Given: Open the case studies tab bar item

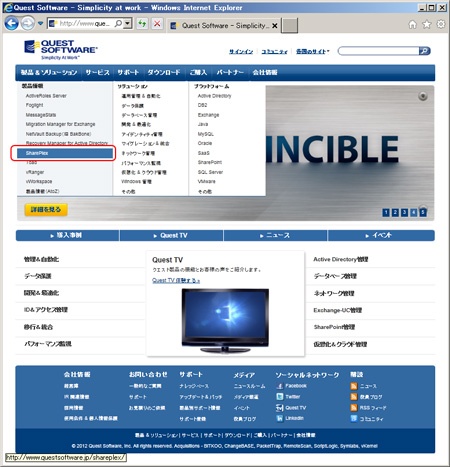Looking at the screenshot, I should click(x=67, y=235).
